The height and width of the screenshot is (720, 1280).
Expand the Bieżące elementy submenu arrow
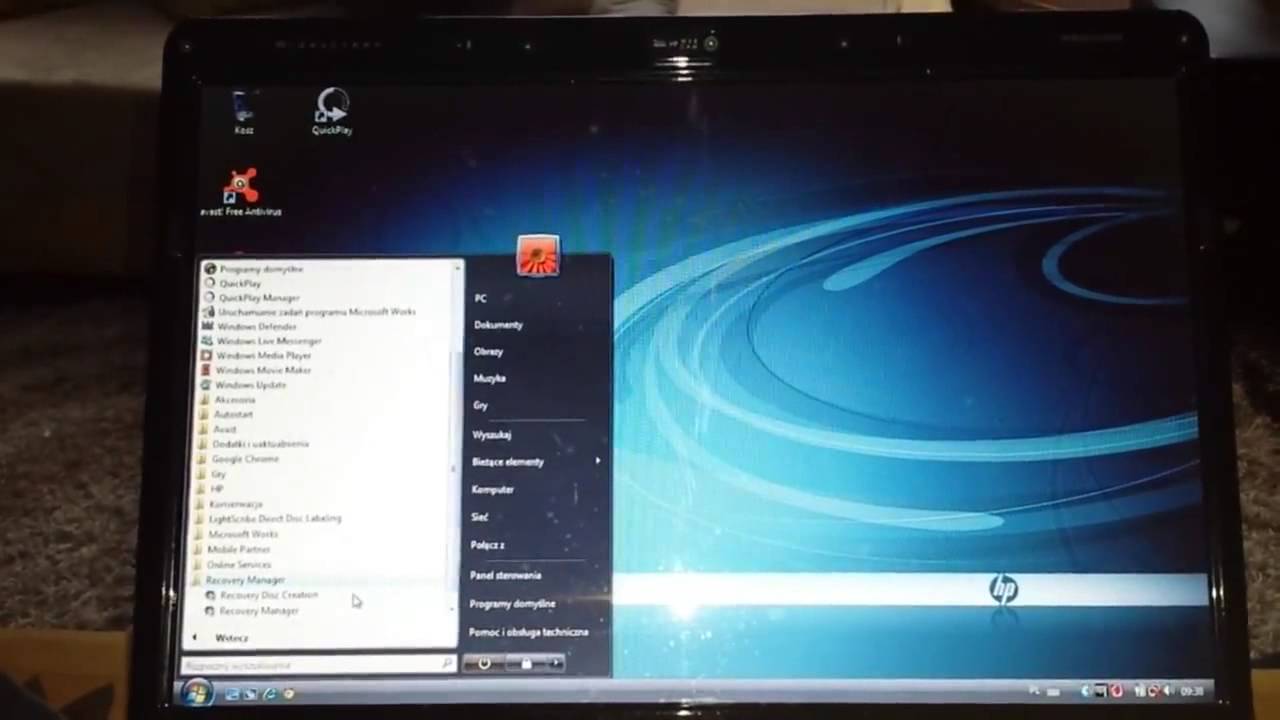coord(598,461)
